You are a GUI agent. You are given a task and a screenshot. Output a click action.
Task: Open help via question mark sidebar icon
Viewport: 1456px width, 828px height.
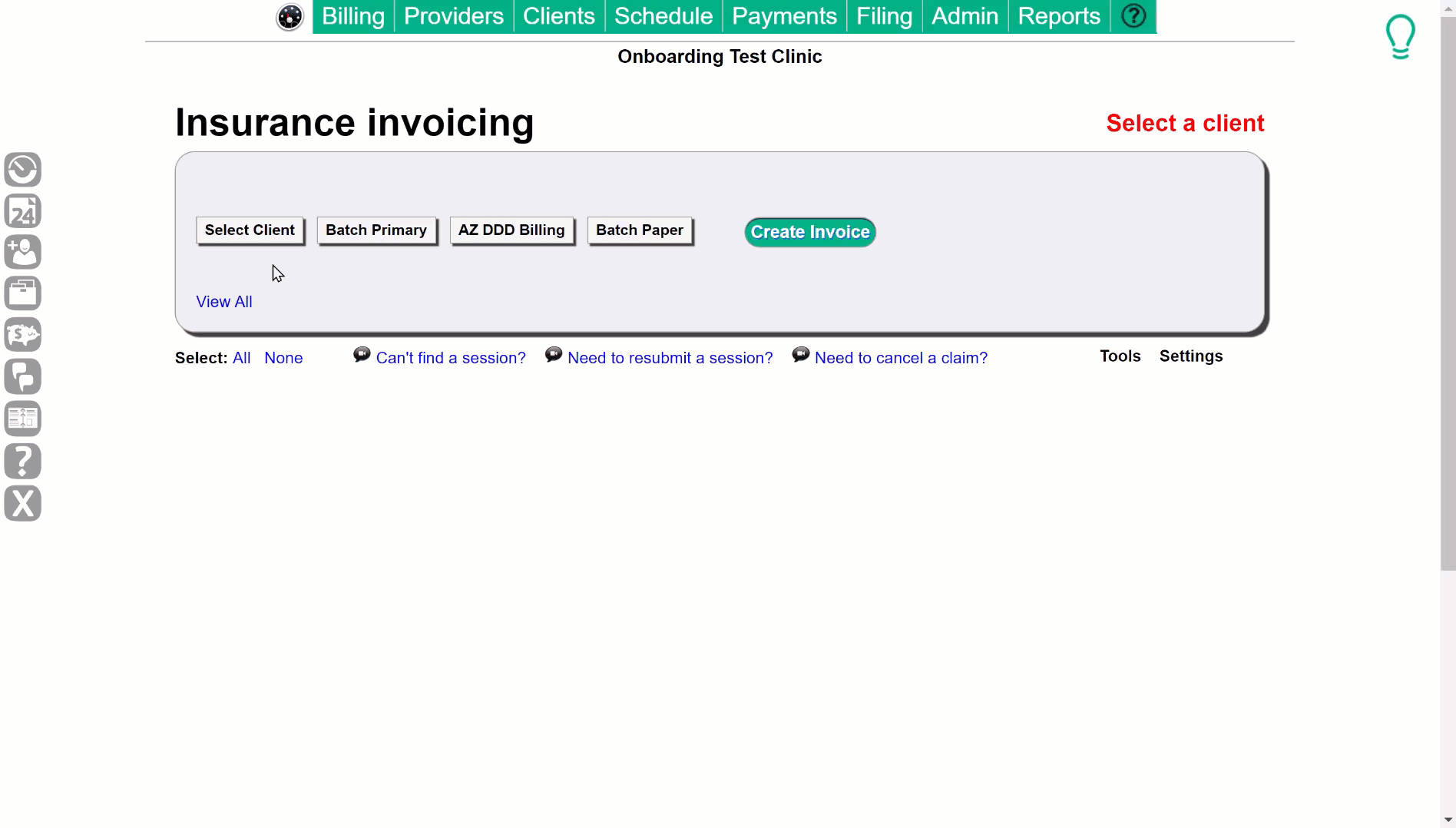point(23,461)
